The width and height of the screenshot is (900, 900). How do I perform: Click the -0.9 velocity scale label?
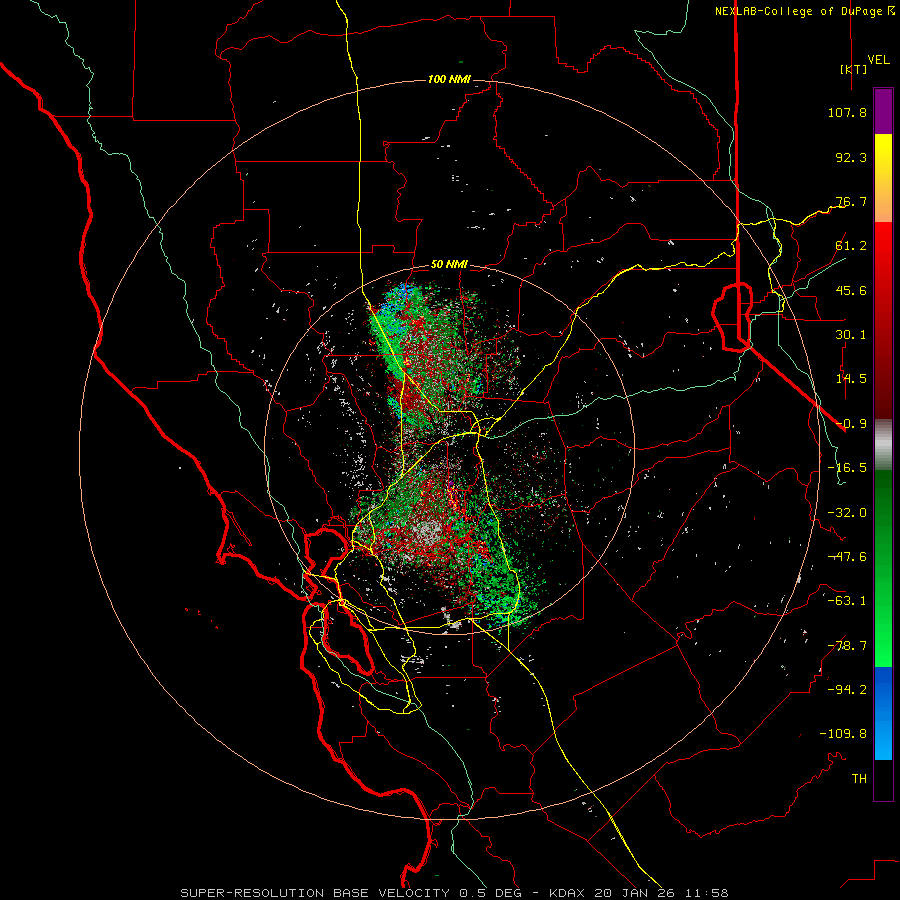tap(851, 424)
